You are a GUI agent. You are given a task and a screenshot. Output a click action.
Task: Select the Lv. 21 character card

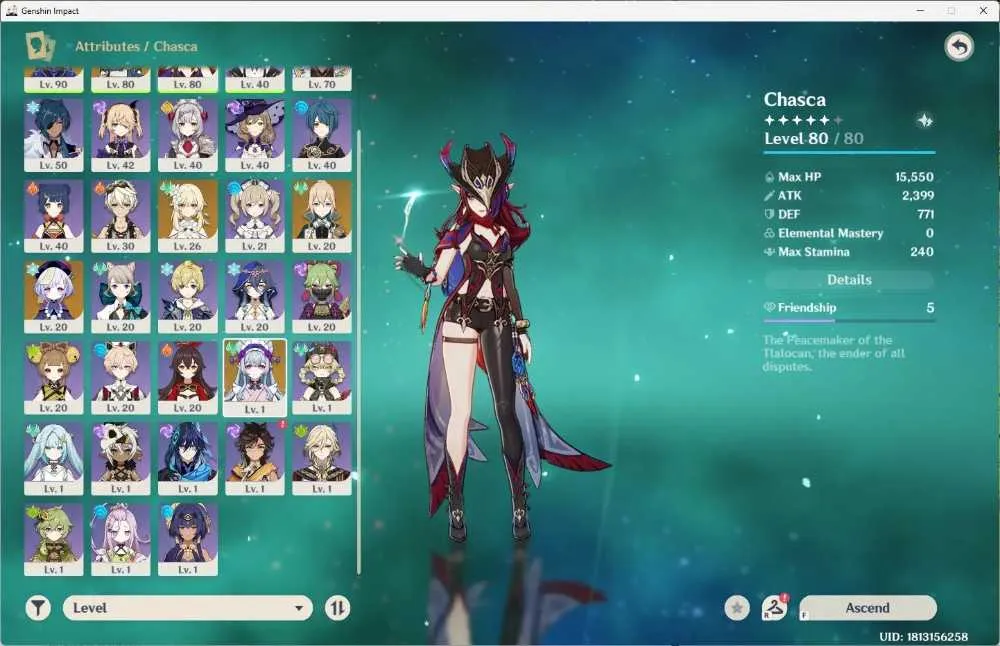[x=254, y=216]
